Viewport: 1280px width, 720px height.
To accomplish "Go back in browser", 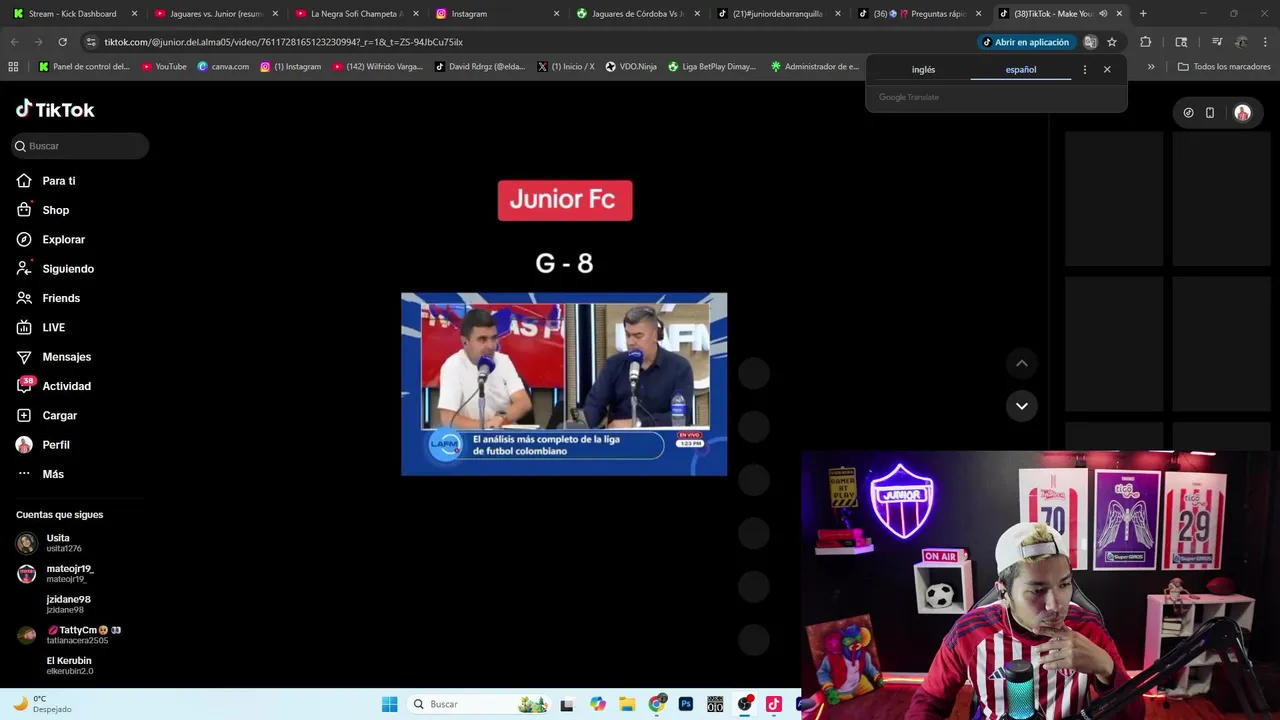I will (x=14, y=42).
